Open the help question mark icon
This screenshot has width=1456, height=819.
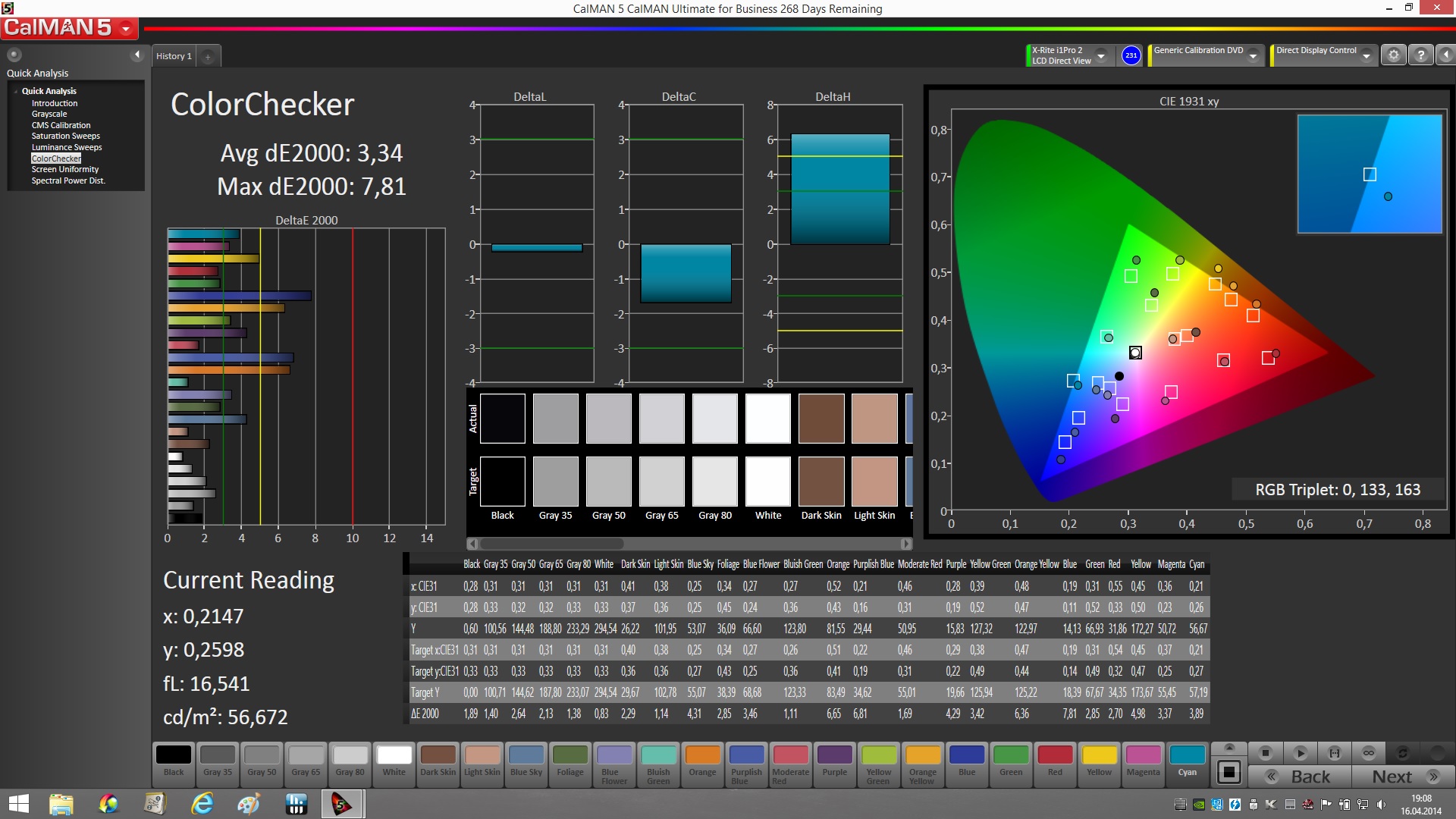tap(1421, 55)
